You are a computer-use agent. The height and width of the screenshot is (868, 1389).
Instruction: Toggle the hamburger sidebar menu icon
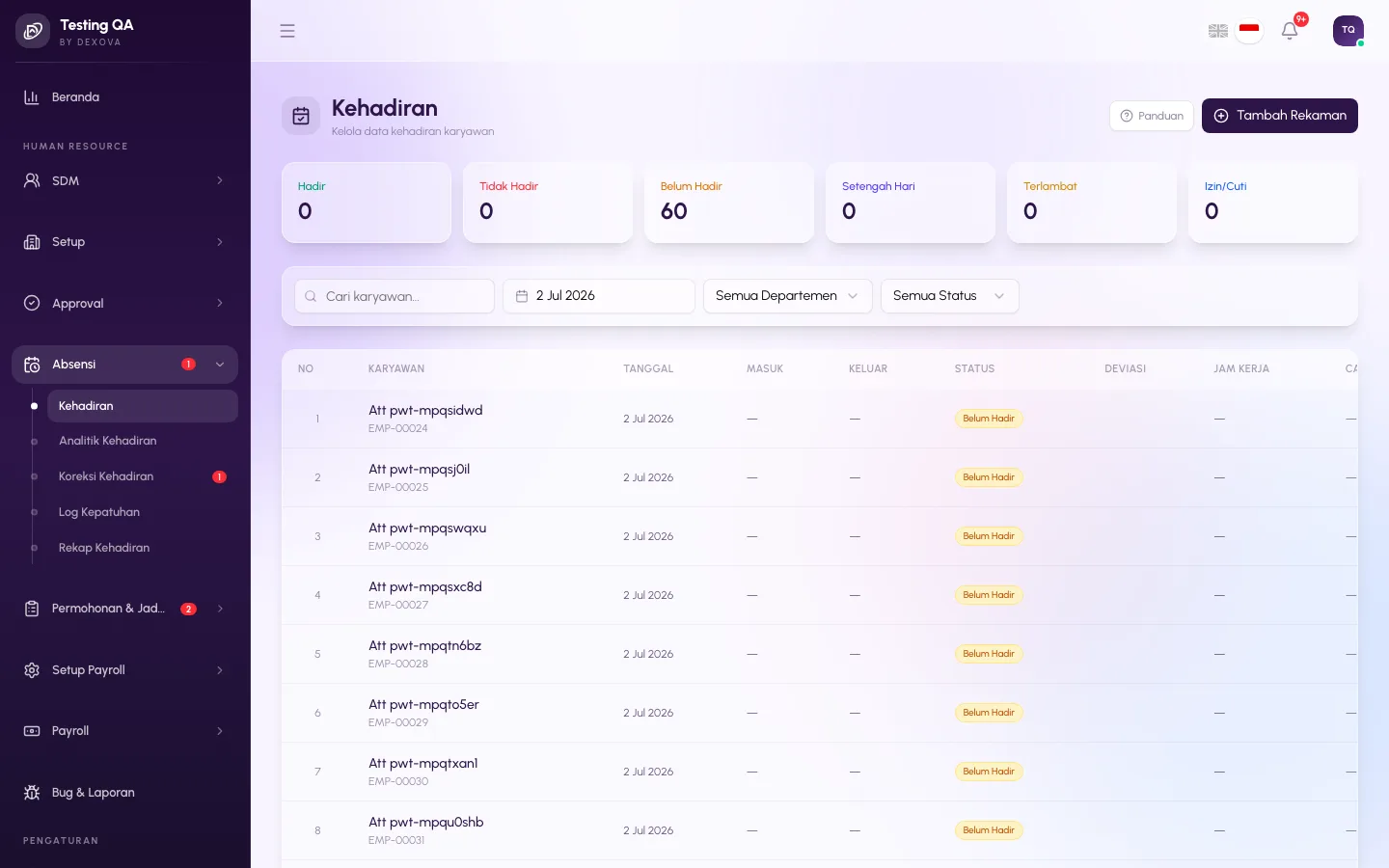[x=287, y=31]
